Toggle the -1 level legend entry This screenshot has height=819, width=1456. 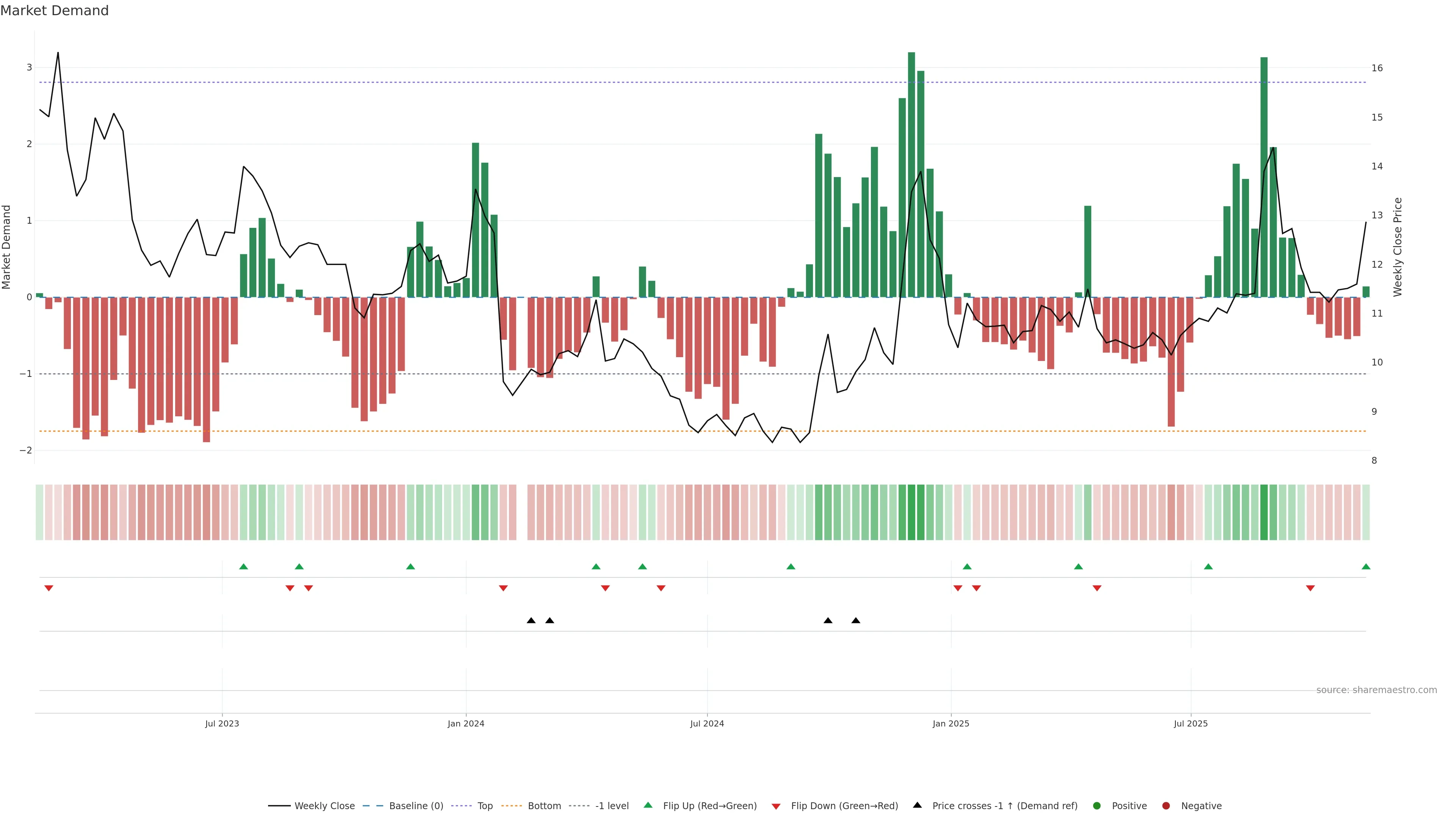(612, 805)
